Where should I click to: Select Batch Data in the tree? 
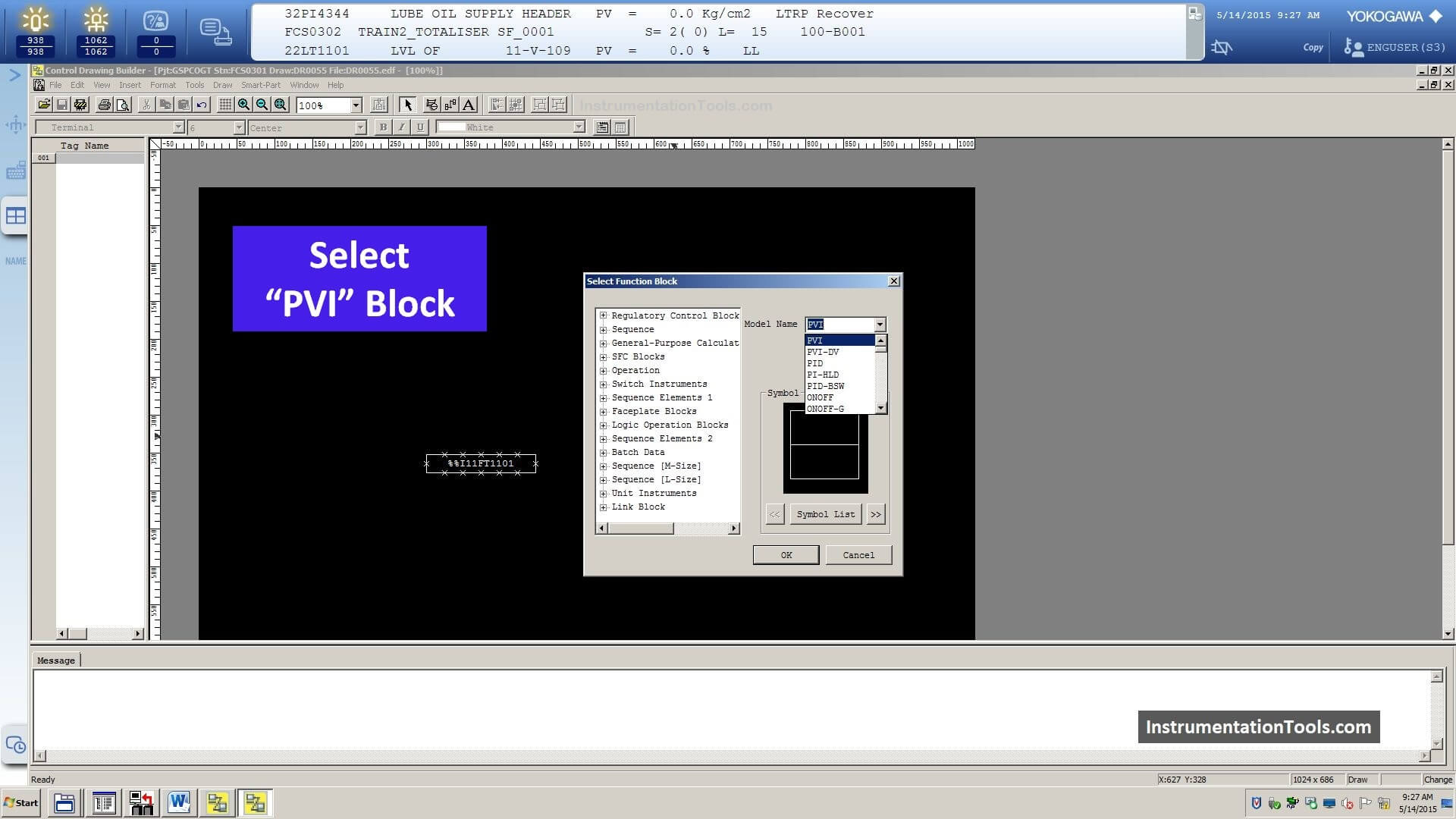tap(638, 452)
